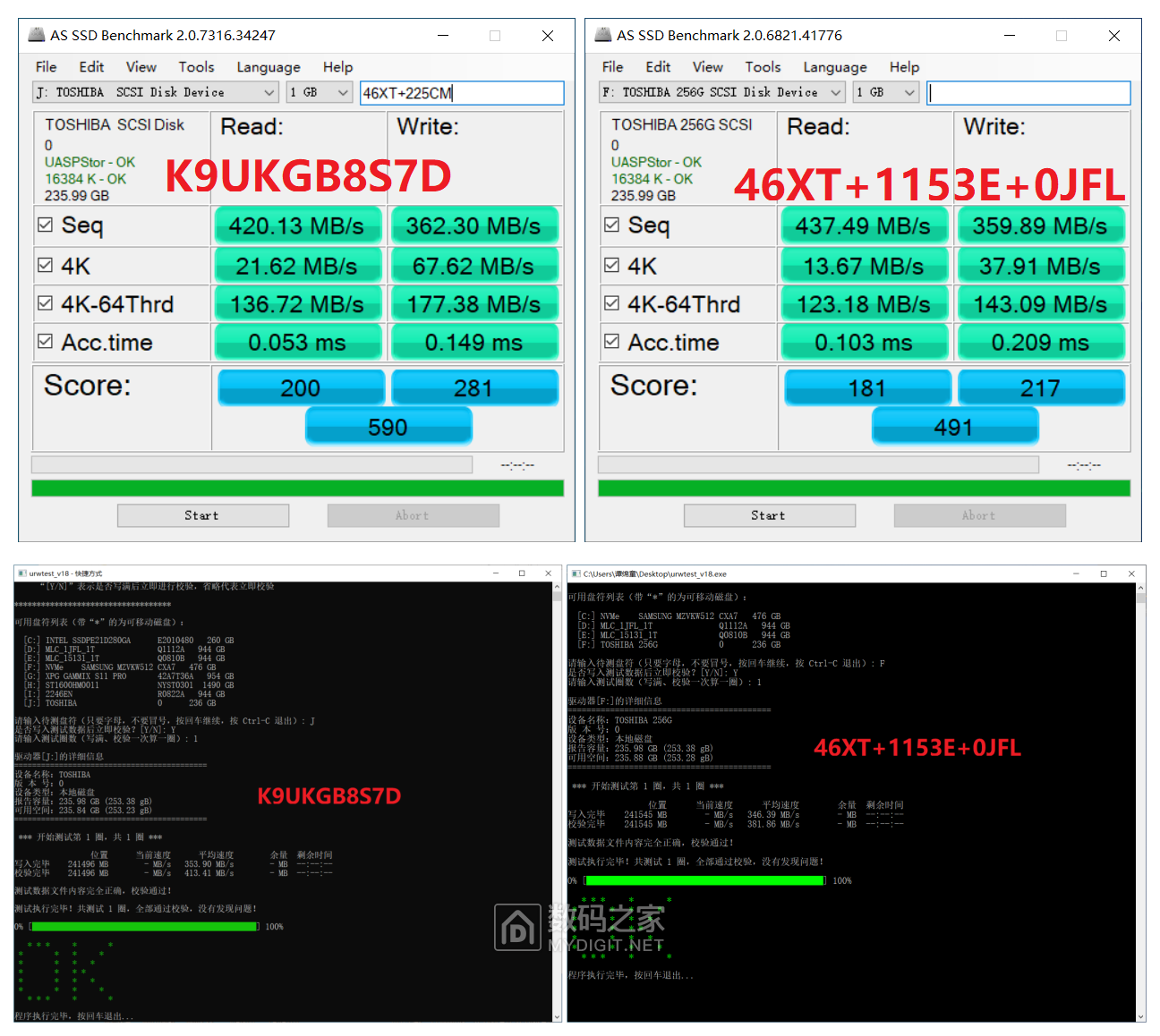The height and width of the screenshot is (1036, 1160).
Task: Toggle Acc.time checkbox in left benchmark window
Action: click(45, 341)
